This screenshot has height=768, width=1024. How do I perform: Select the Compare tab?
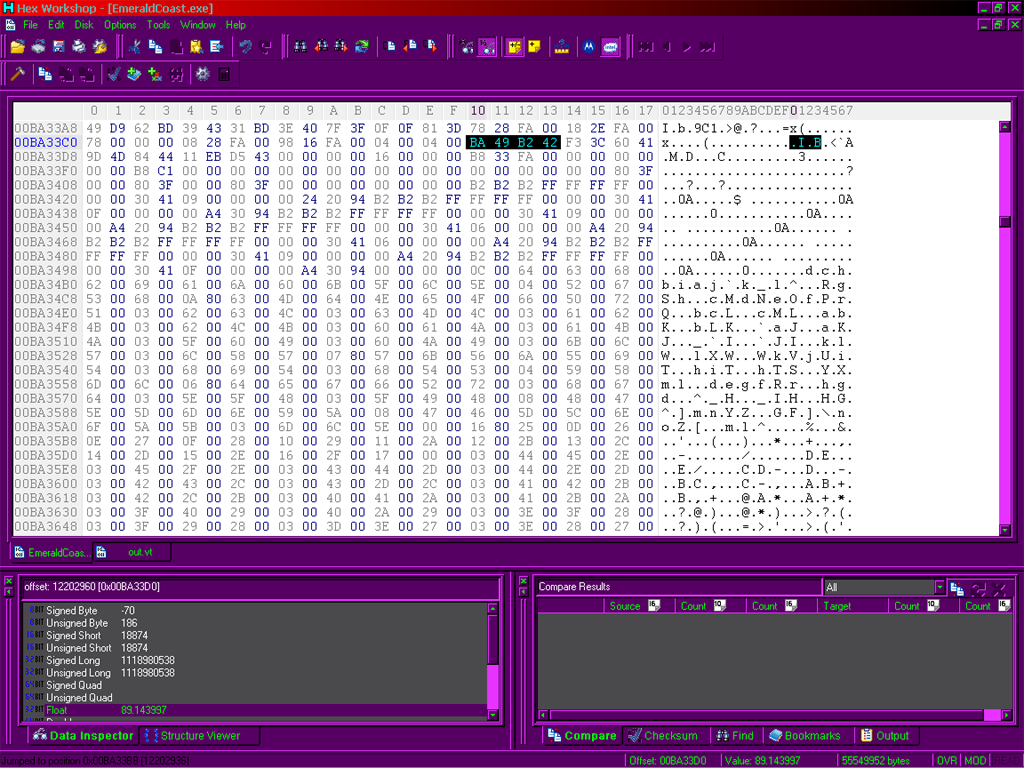click(583, 736)
